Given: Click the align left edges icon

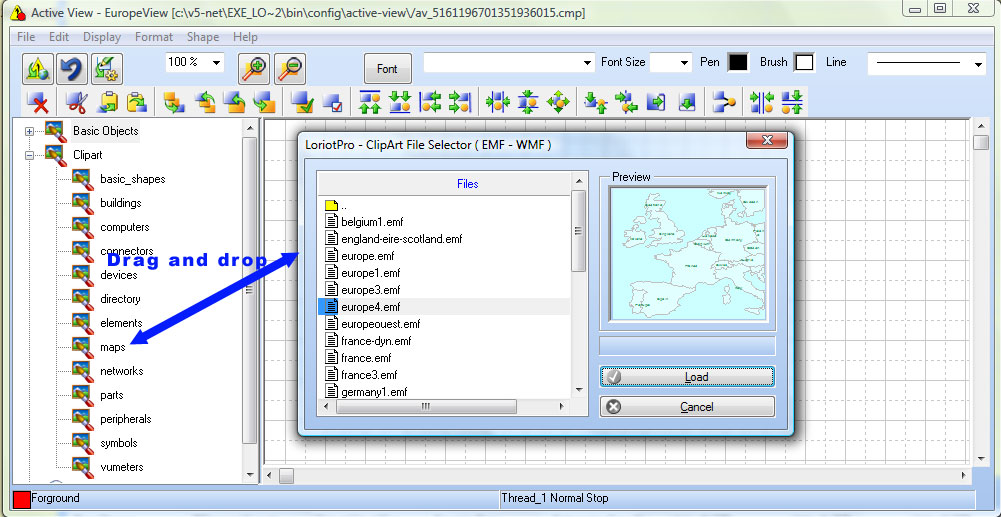Looking at the screenshot, I should click(x=430, y=102).
